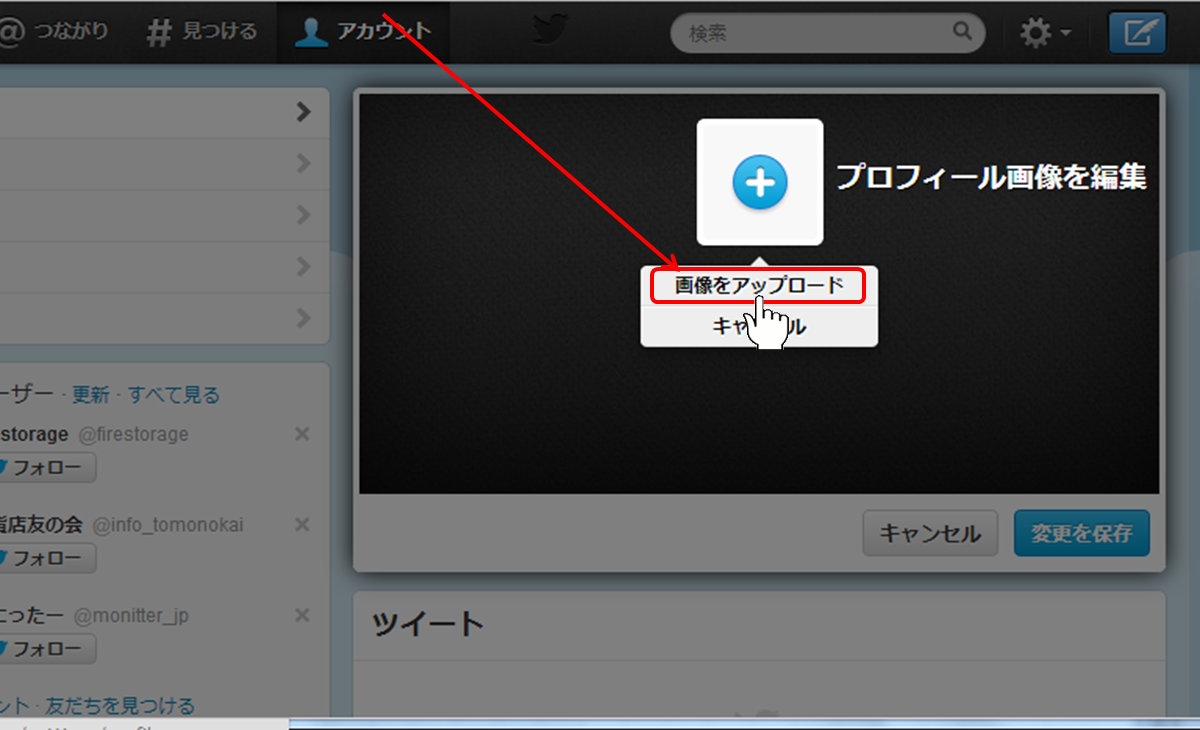
Task: Go to the # 見つける tab
Action: click(x=201, y=32)
